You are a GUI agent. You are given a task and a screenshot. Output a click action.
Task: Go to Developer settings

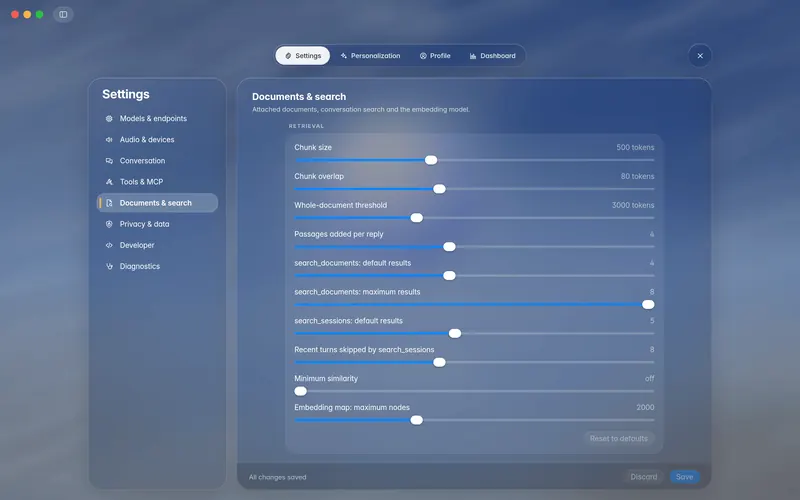(x=157, y=245)
